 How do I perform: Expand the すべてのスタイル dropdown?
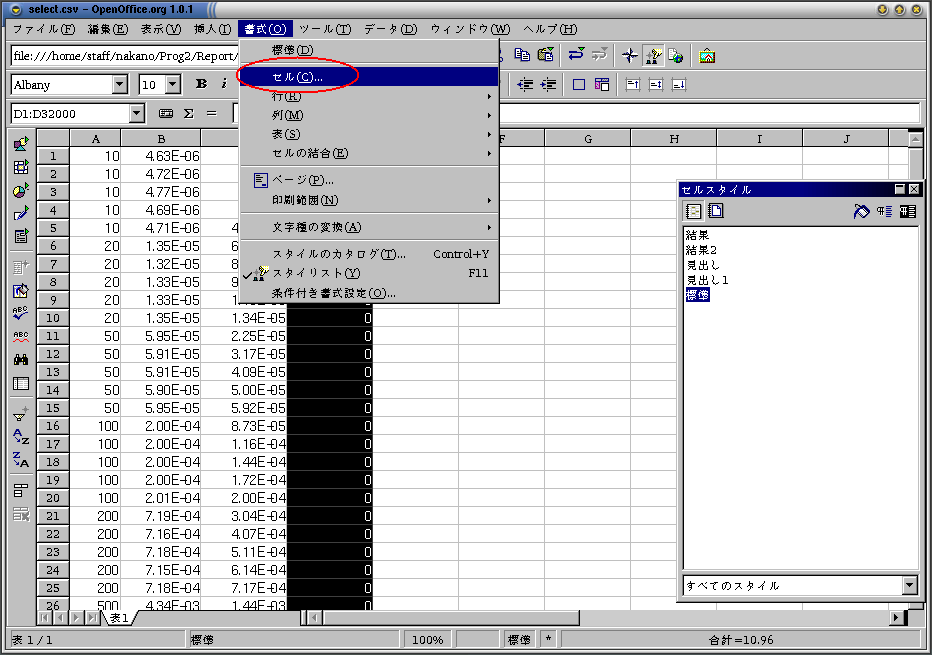[909, 585]
